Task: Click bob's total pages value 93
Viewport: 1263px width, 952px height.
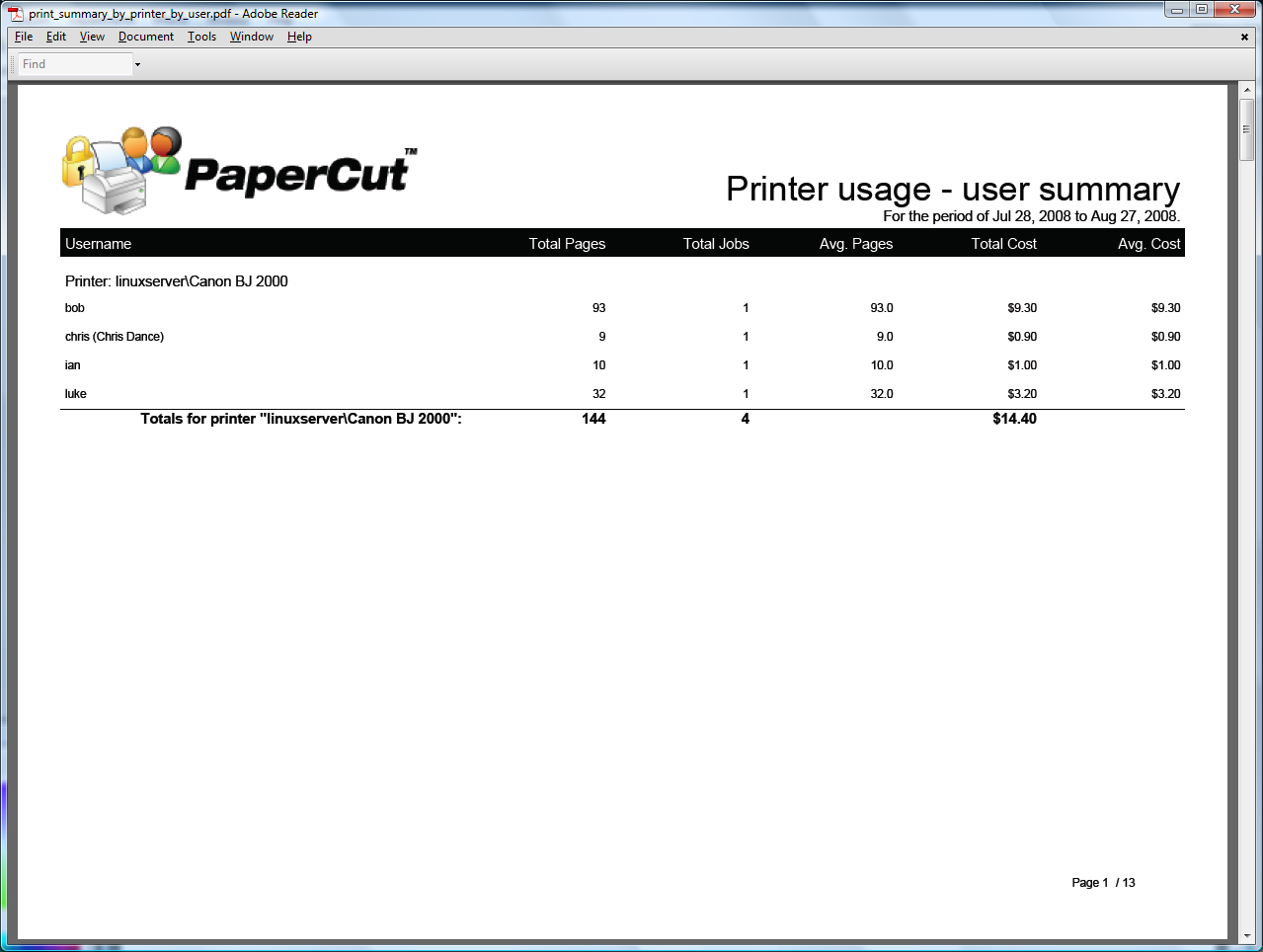Action: pyautogui.click(x=598, y=308)
